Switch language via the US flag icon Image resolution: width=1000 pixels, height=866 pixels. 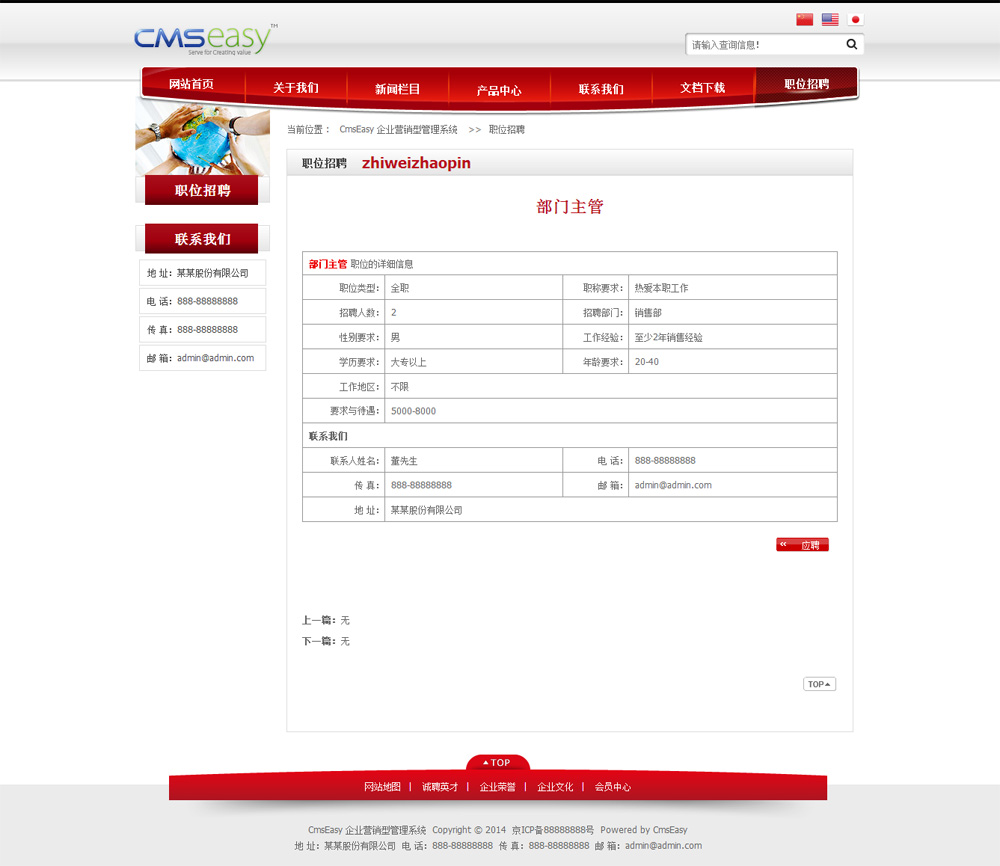click(830, 20)
